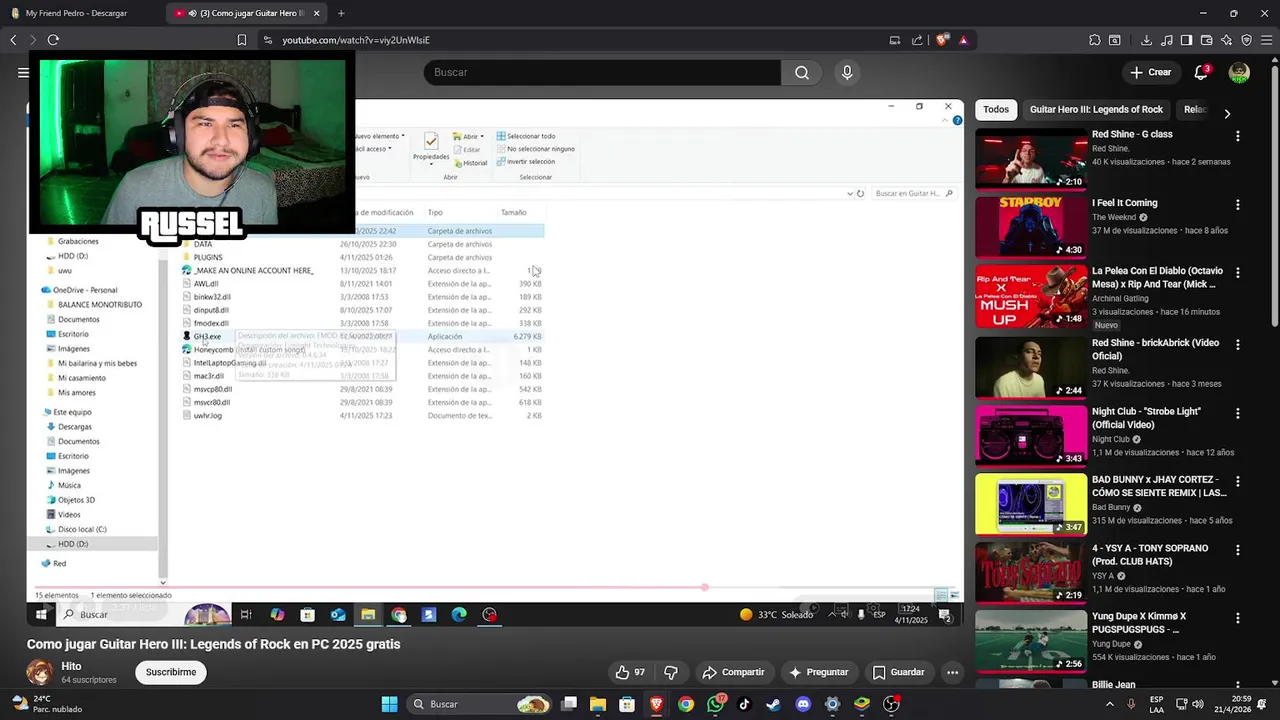This screenshot has height=720, width=1280.
Task: Open the Brave VPN shield icon
Action: click(1246, 40)
